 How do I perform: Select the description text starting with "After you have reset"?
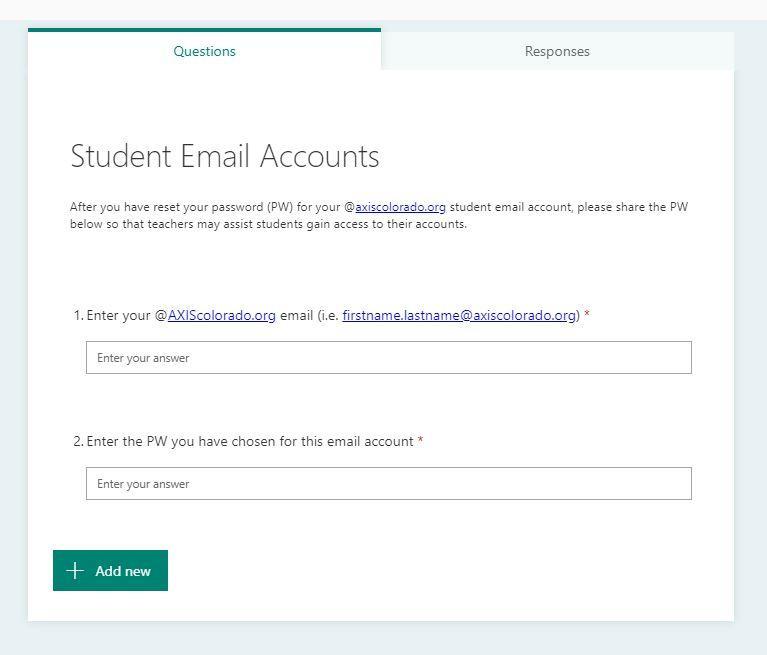coord(379,215)
